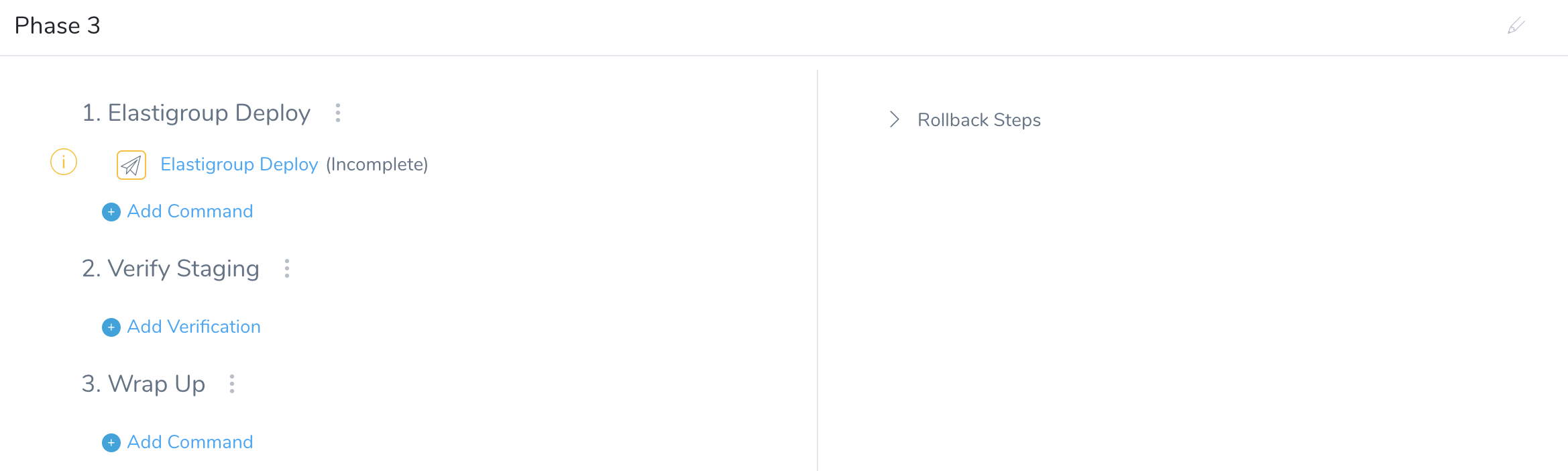This screenshot has height=471, width=1568.
Task: Add Command to the Wrap Up section
Action: pos(190,442)
